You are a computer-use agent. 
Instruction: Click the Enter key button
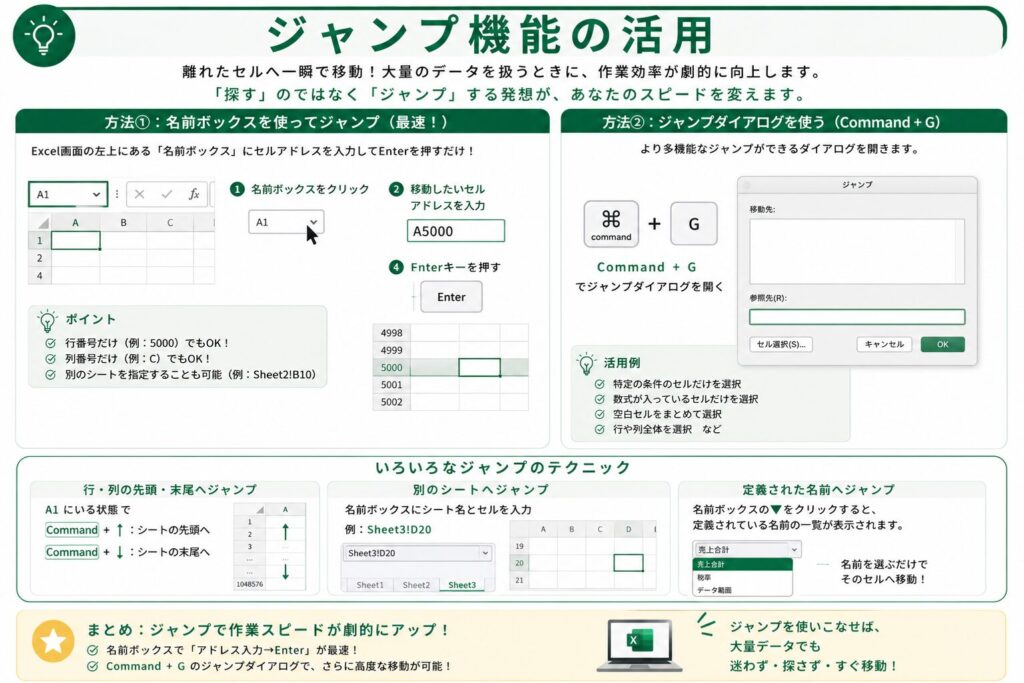click(451, 297)
